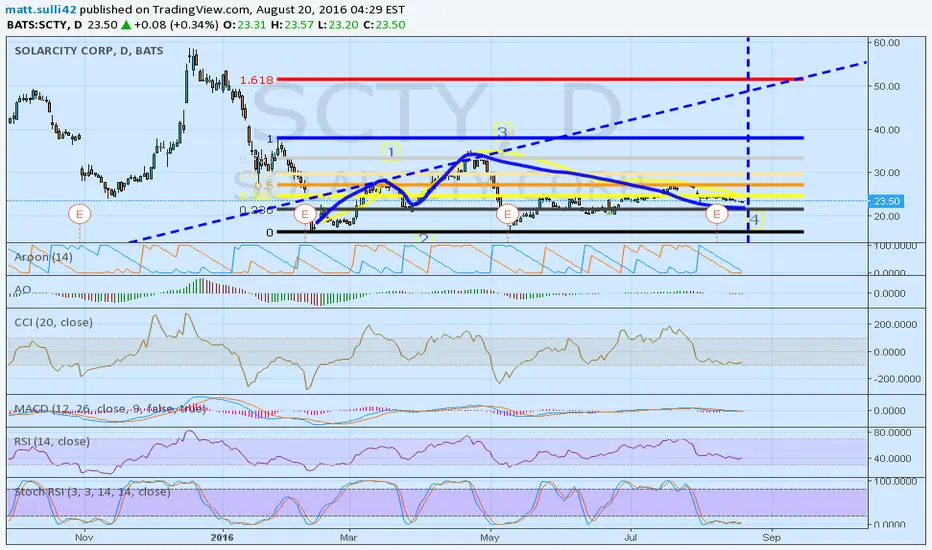Select the black Fibonacci 0 level line
The height and width of the screenshot is (550, 932).
[x=540, y=232]
